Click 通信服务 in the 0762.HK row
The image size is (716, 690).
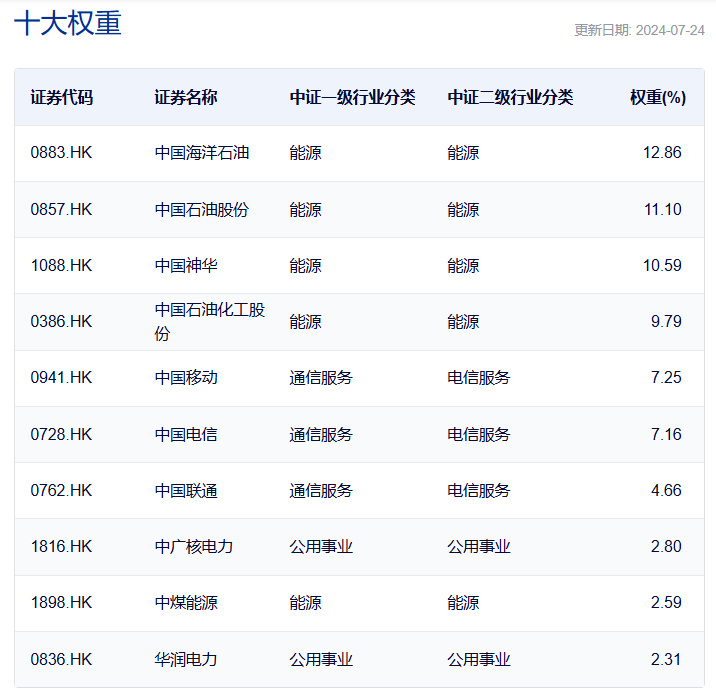(321, 490)
